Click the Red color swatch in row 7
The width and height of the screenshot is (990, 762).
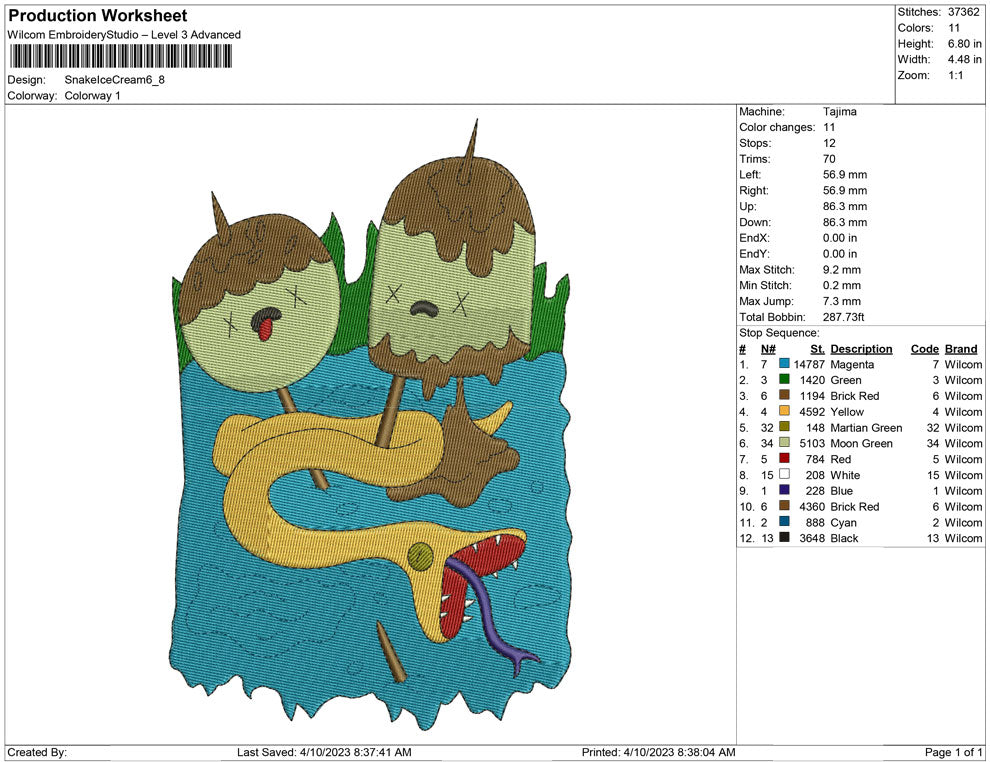tap(784, 458)
